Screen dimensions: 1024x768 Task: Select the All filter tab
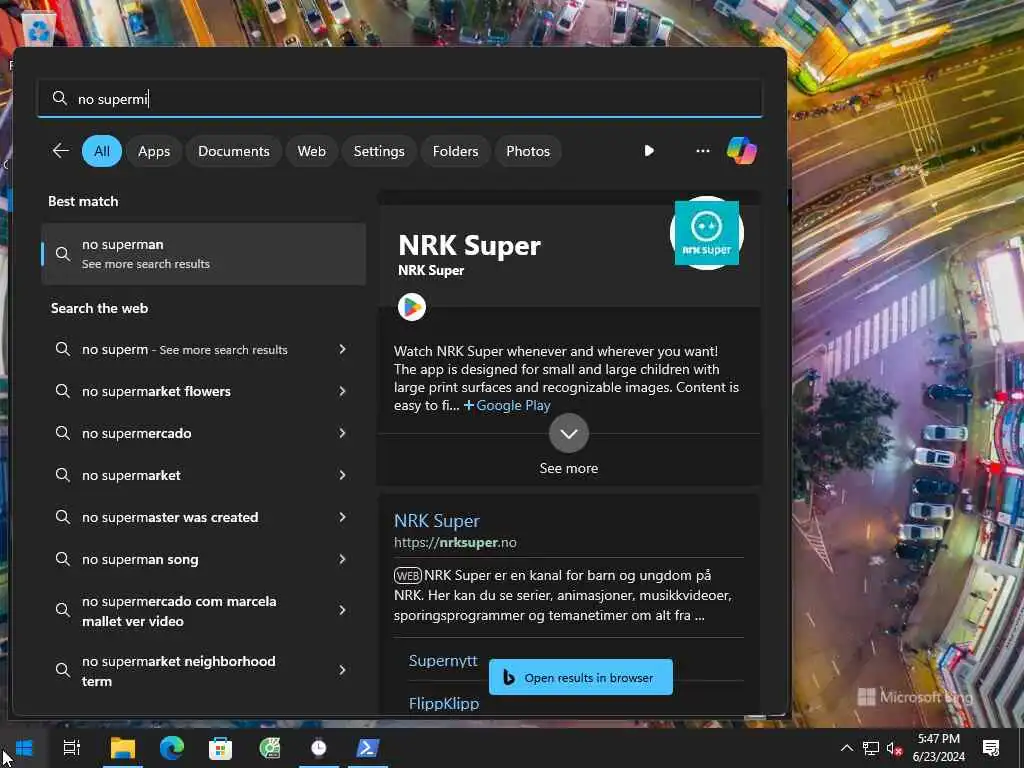tap(102, 151)
